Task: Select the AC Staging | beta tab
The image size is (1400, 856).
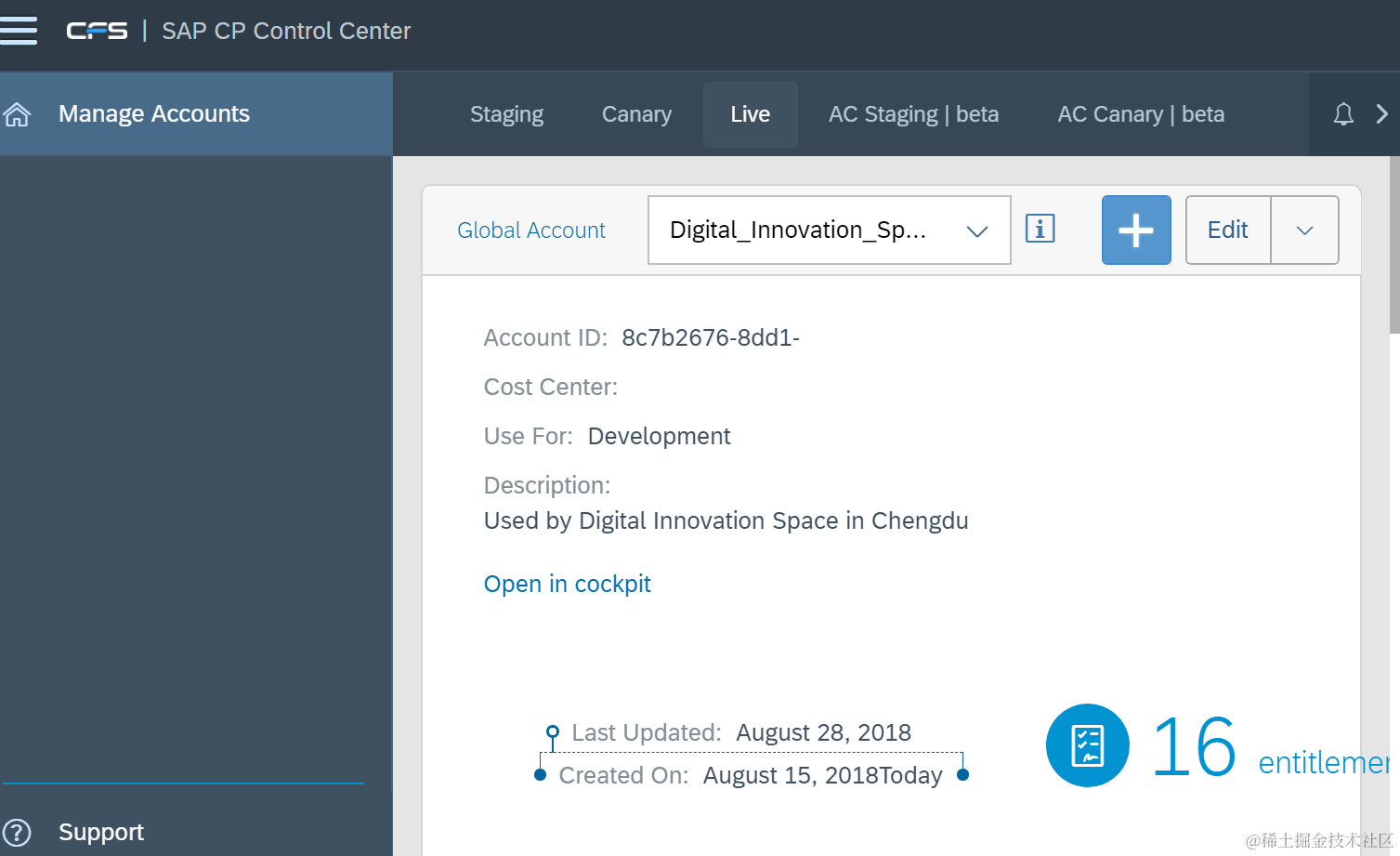Action: (x=913, y=114)
